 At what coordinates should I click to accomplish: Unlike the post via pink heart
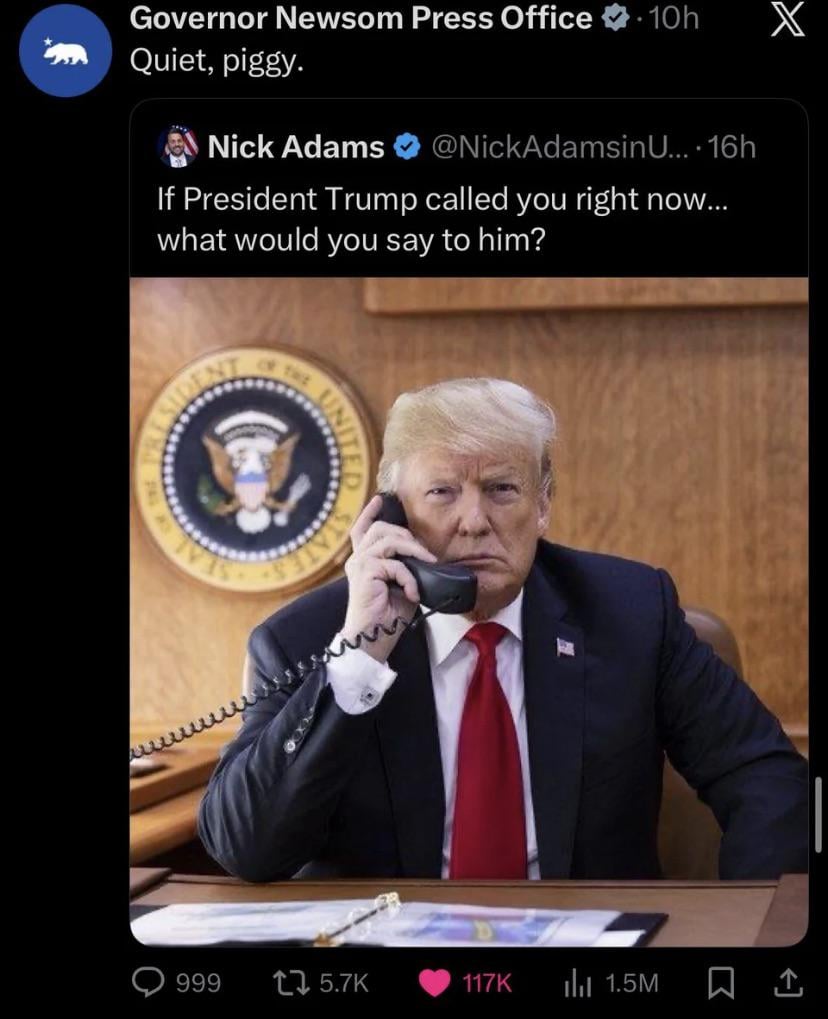(434, 983)
